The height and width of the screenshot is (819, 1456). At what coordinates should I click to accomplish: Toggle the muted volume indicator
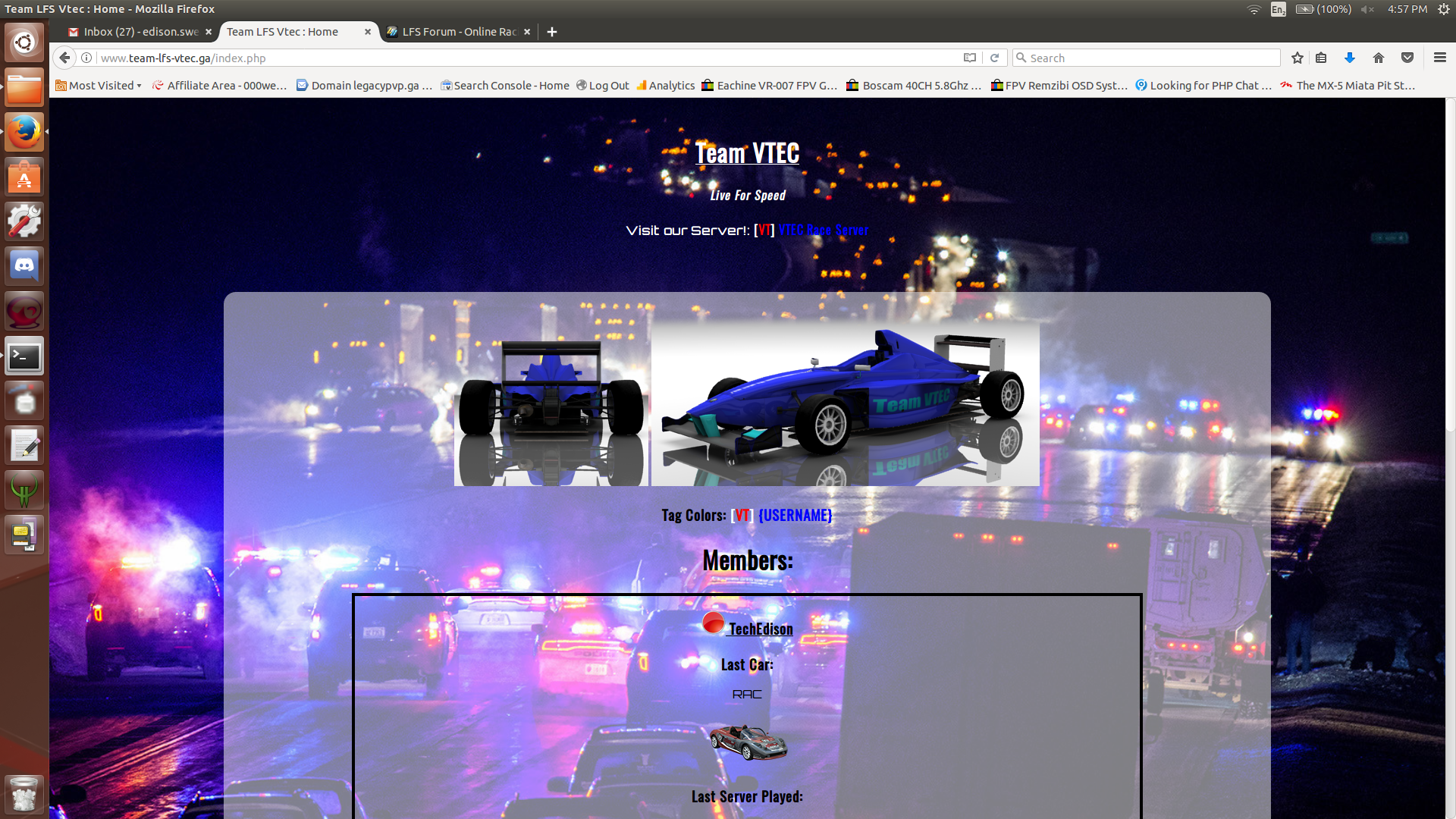[x=1367, y=9]
